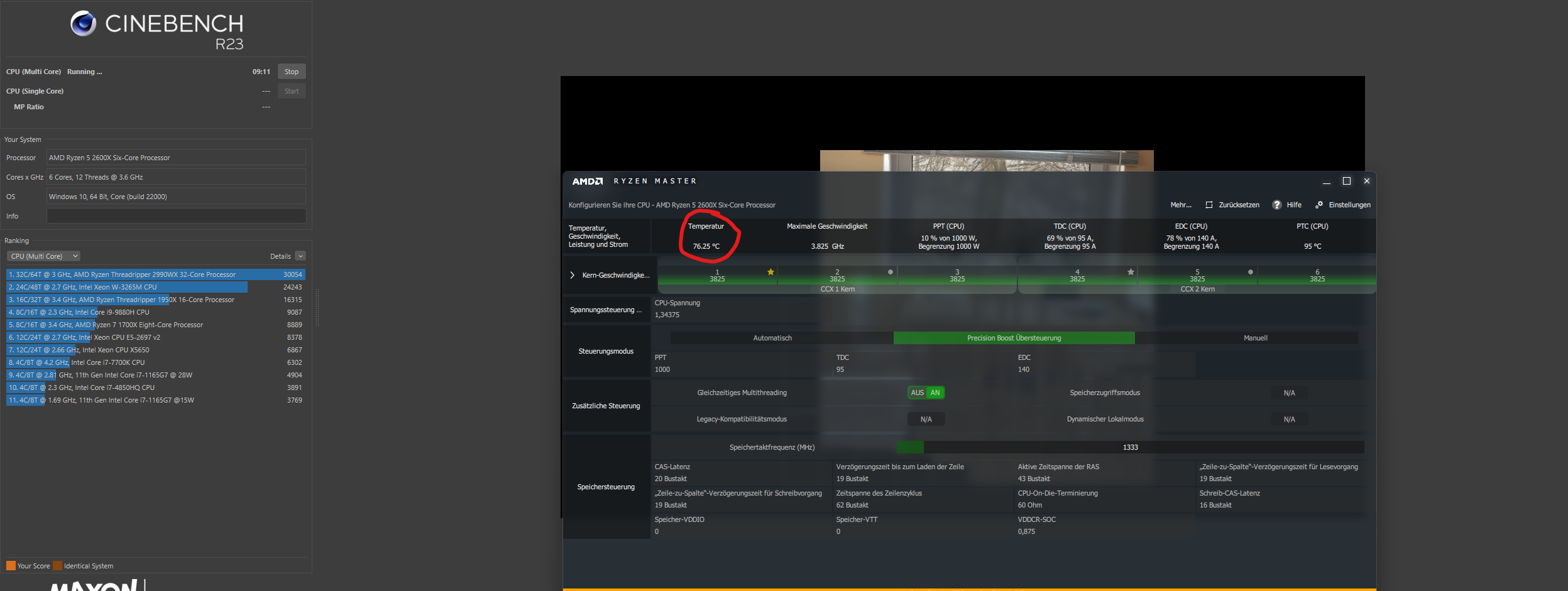This screenshot has height=591, width=1568.
Task: Open Hilfe question mark icon
Action: coord(1276,205)
